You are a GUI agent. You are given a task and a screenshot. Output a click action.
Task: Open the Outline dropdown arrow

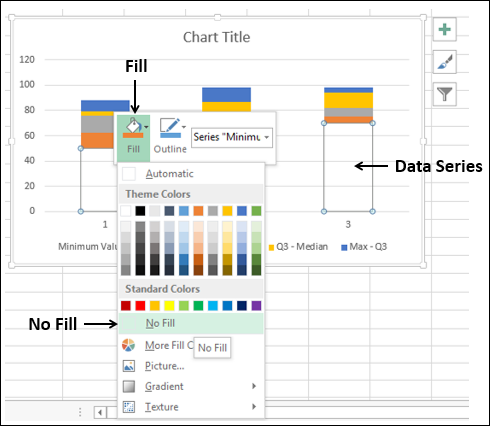coord(184,127)
